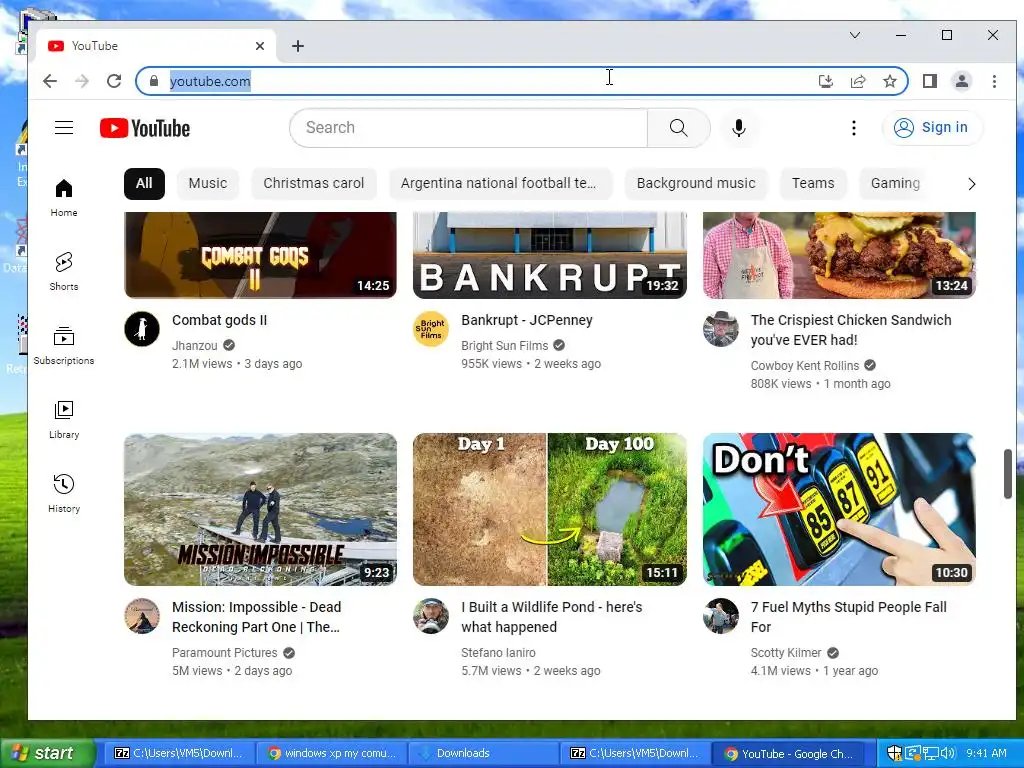Select Argentina national football team chip
This screenshot has height=768, width=1024.
coord(500,184)
